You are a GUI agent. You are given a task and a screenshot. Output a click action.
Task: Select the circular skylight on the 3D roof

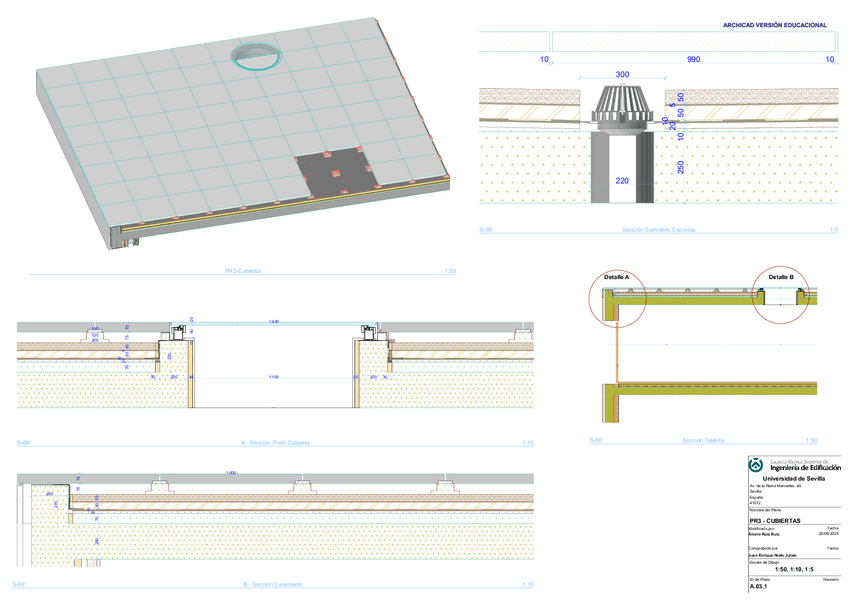click(257, 56)
